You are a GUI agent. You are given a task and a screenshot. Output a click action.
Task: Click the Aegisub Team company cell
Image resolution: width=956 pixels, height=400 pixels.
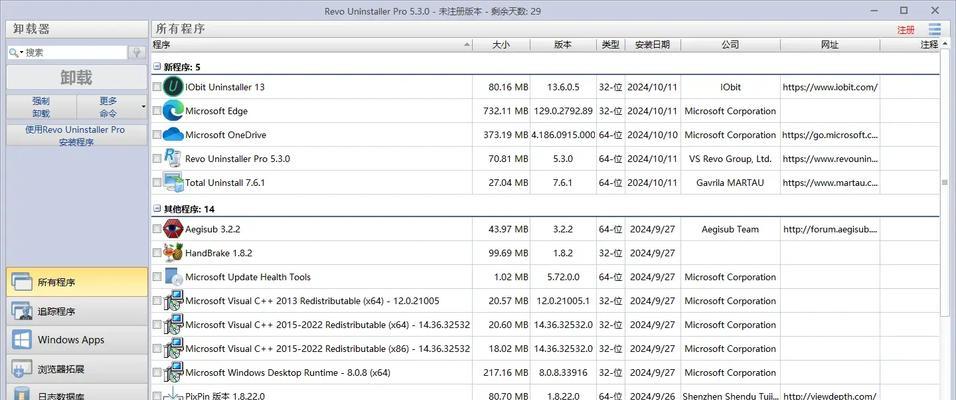click(x=730, y=229)
